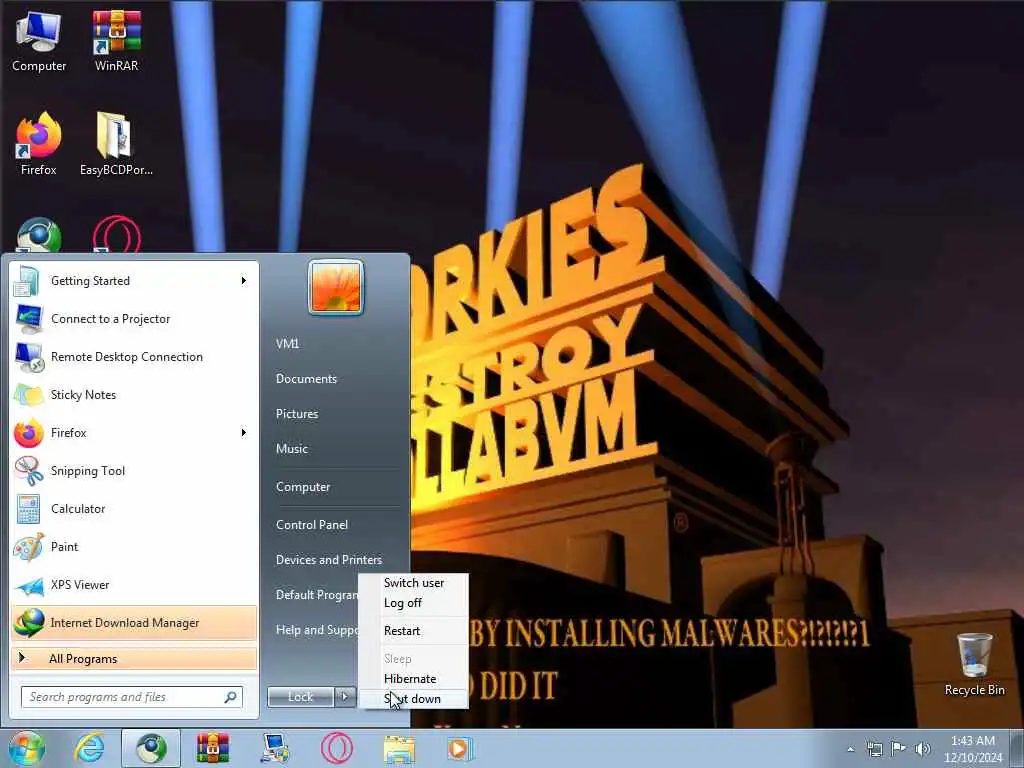Click the Windows Start orb
Screen dimensions: 1024x768
(x=26, y=748)
